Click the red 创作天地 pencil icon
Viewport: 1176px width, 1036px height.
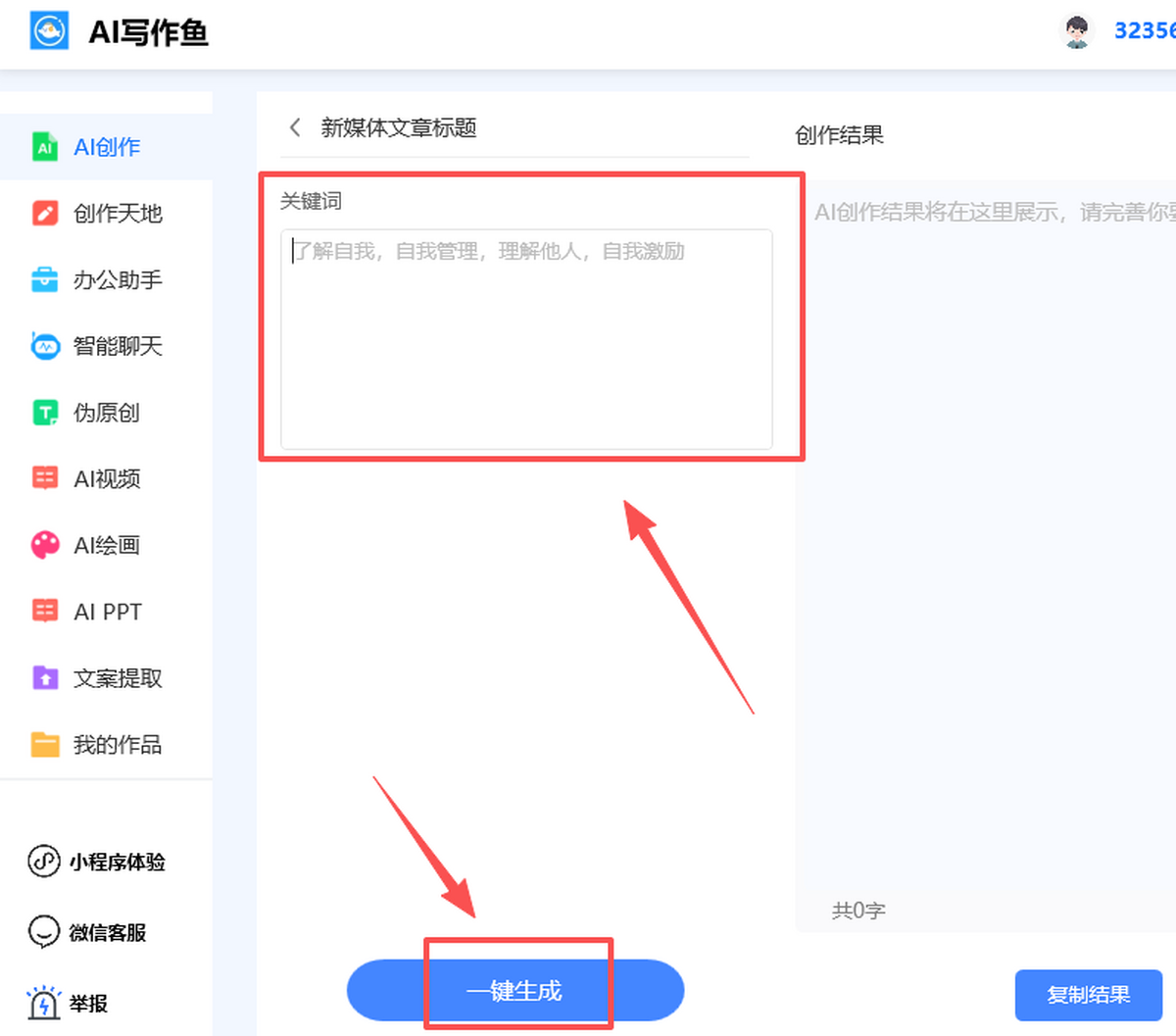click(x=45, y=214)
